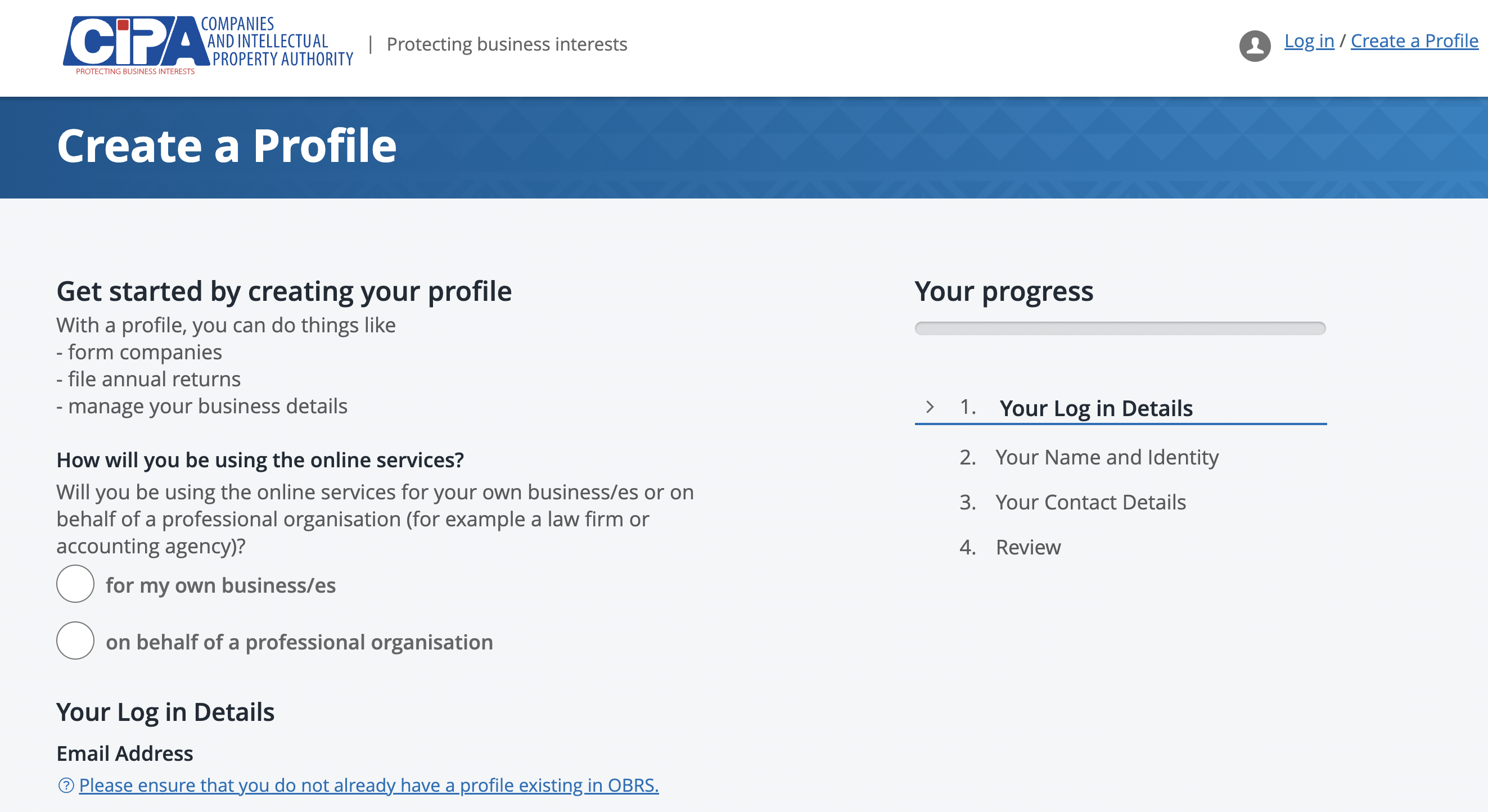Click the 'Your Log in Details' section heading
1488x812 pixels.
(x=166, y=711)
